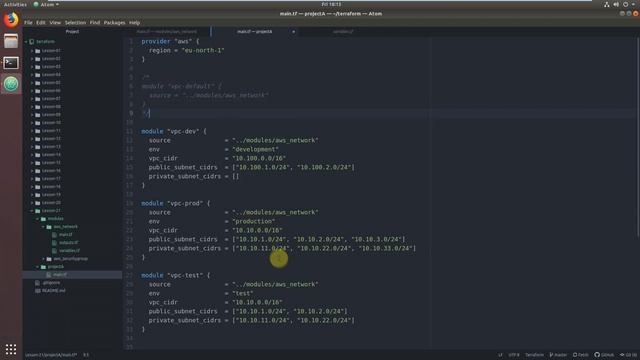Open the Packages menu
The width and height of the screenshot is (640, 360).
click(x=114, y=23)
